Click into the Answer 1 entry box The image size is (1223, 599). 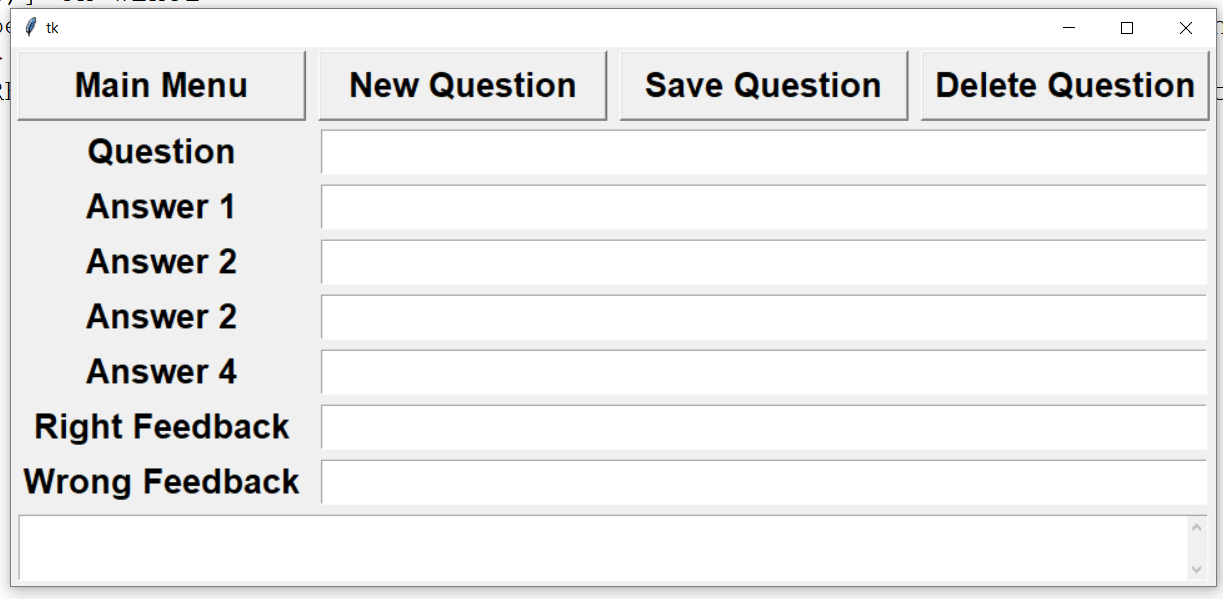[x=763, y=207]
